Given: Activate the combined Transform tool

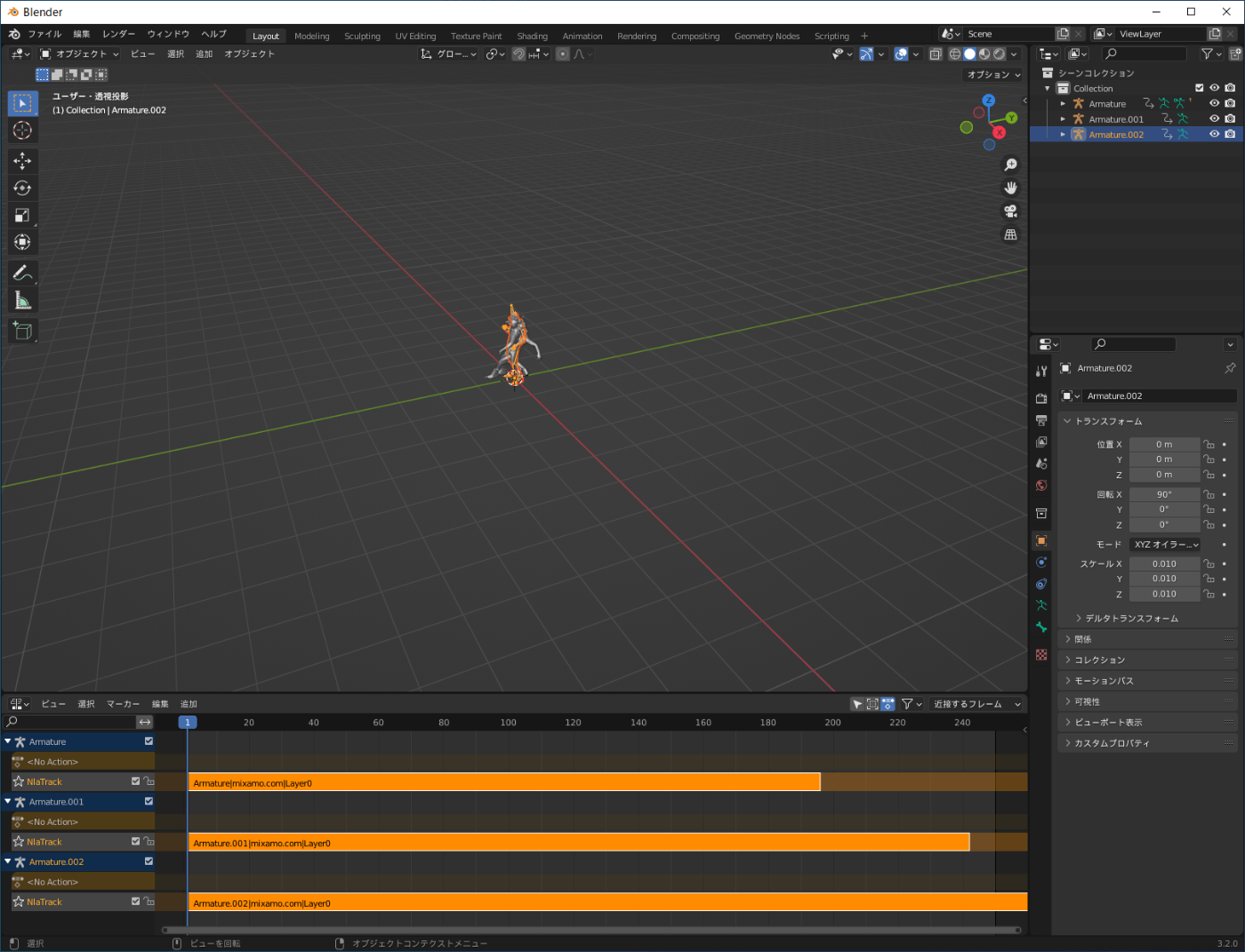Looking at the screenshot, I should tap(22, 242).
